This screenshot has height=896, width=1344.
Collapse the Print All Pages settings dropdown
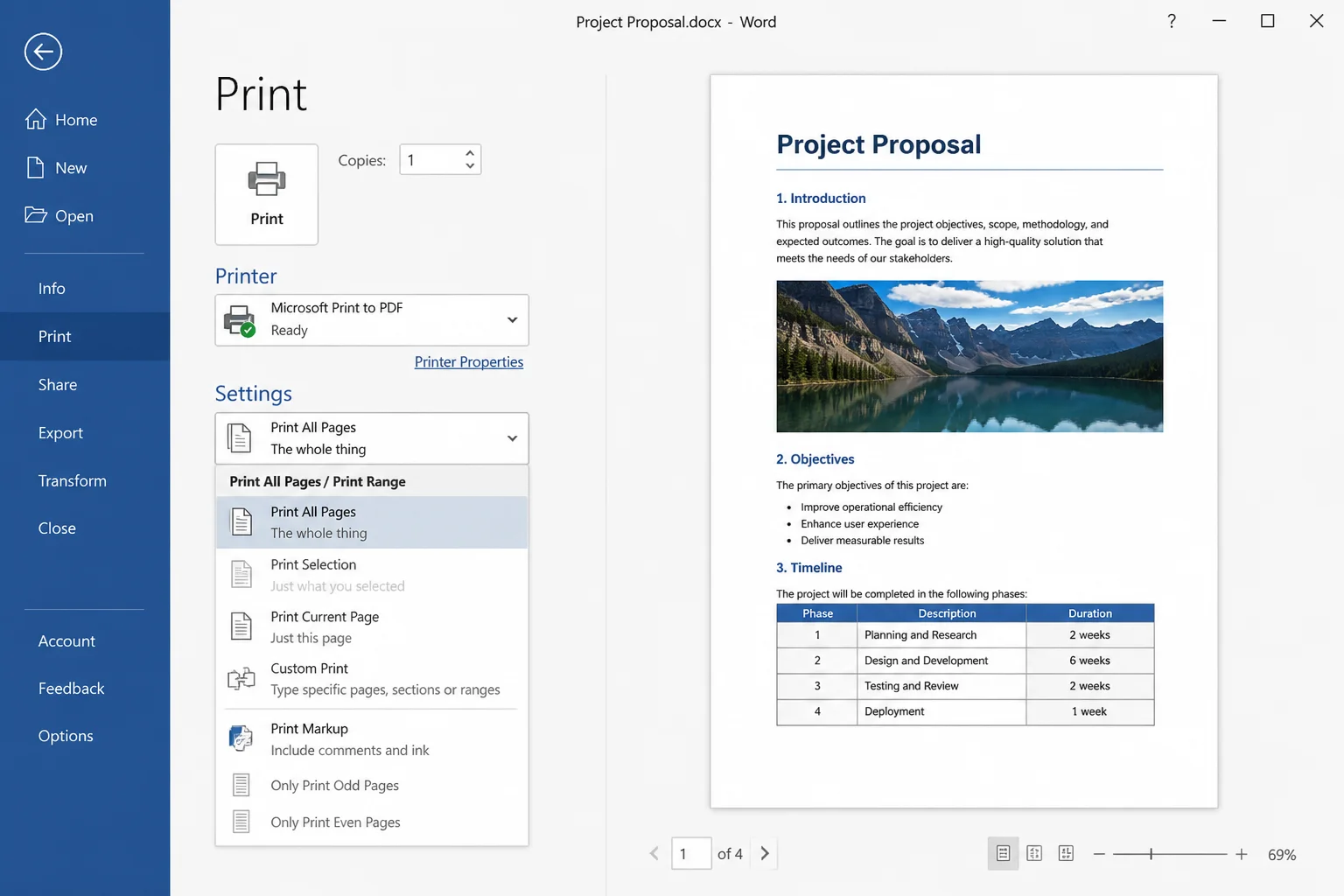click(512, 438)
